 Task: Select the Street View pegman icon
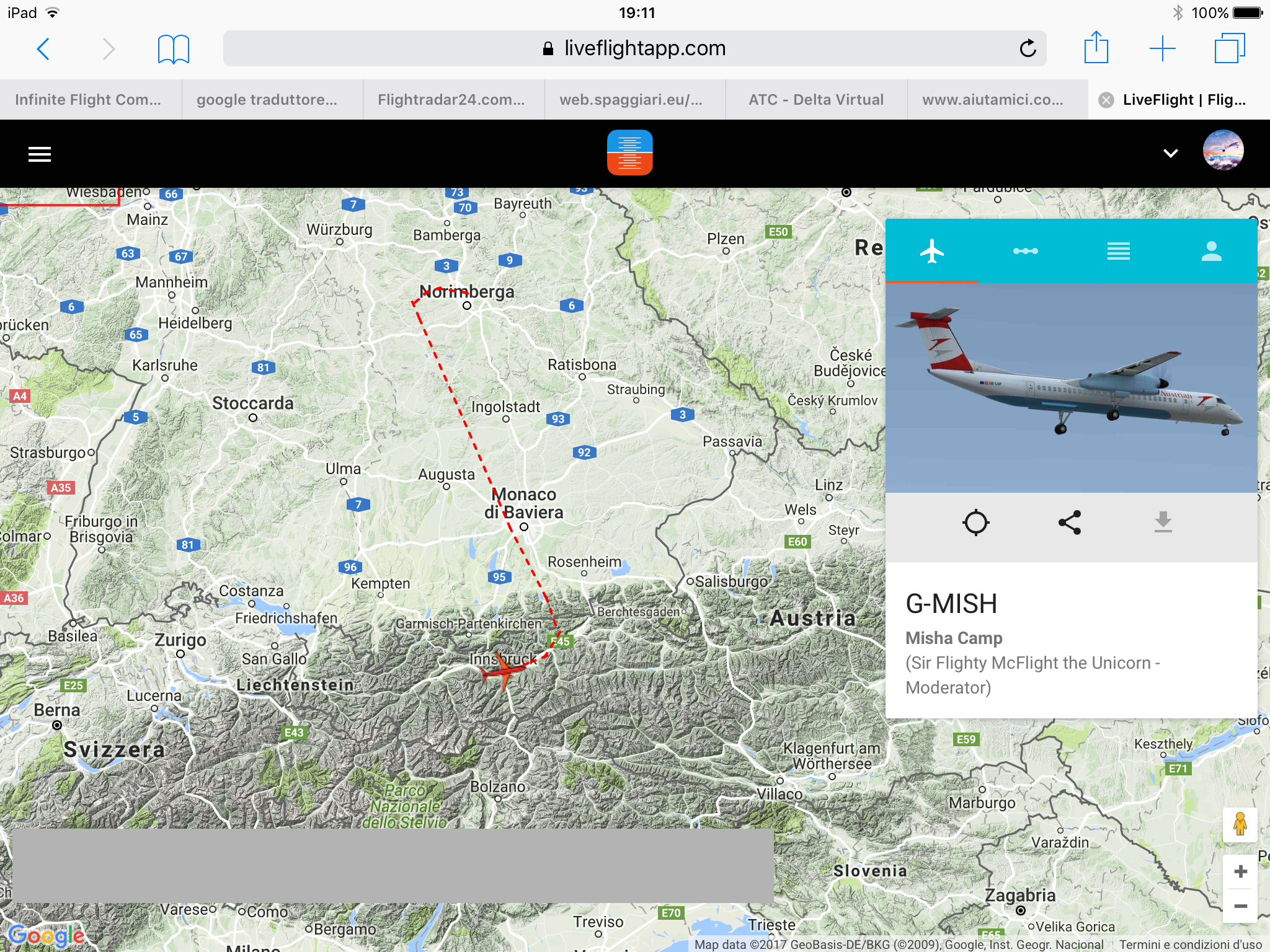pos(1240,824)
